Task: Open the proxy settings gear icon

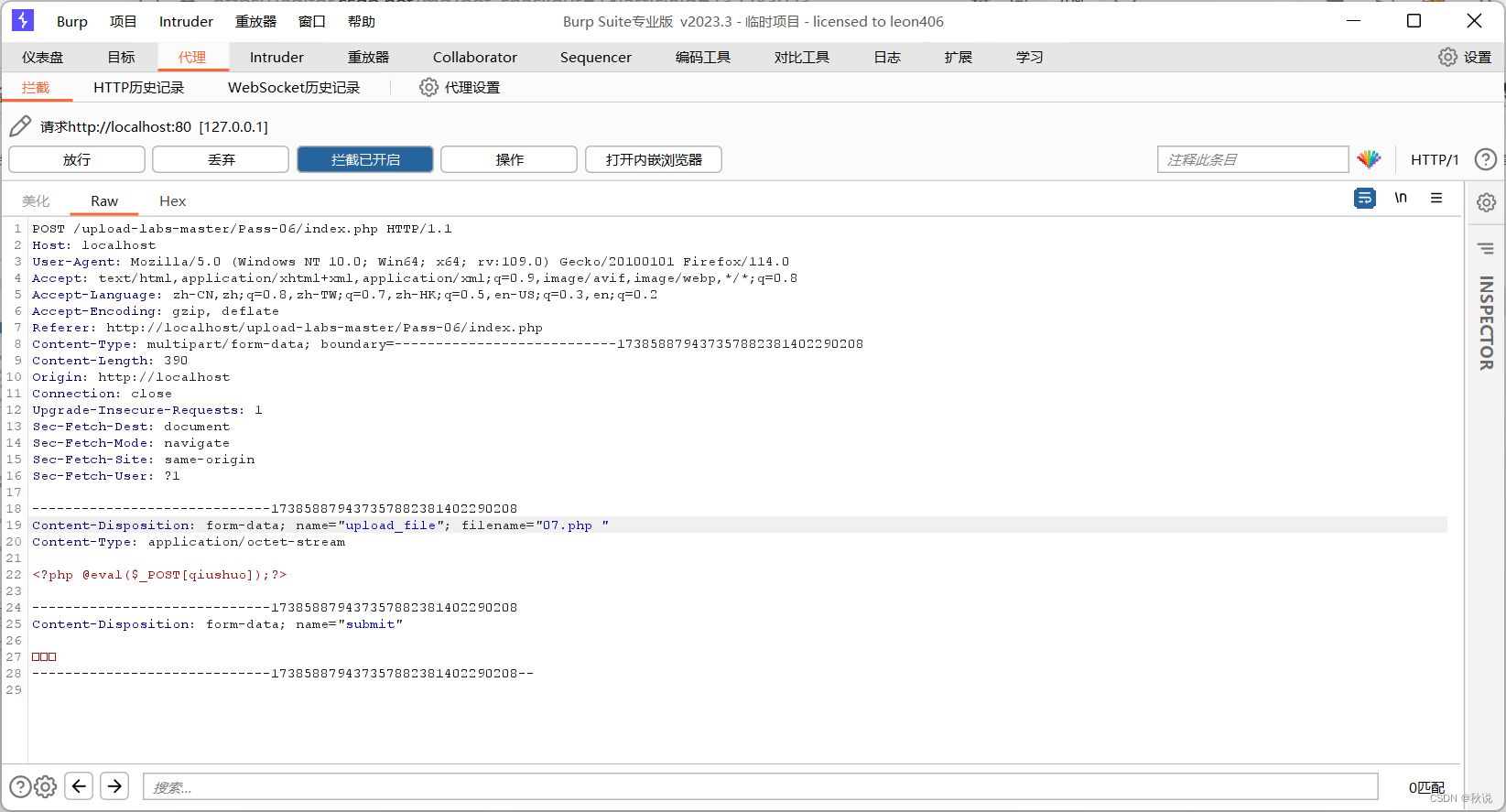Action: coord(428,87)
